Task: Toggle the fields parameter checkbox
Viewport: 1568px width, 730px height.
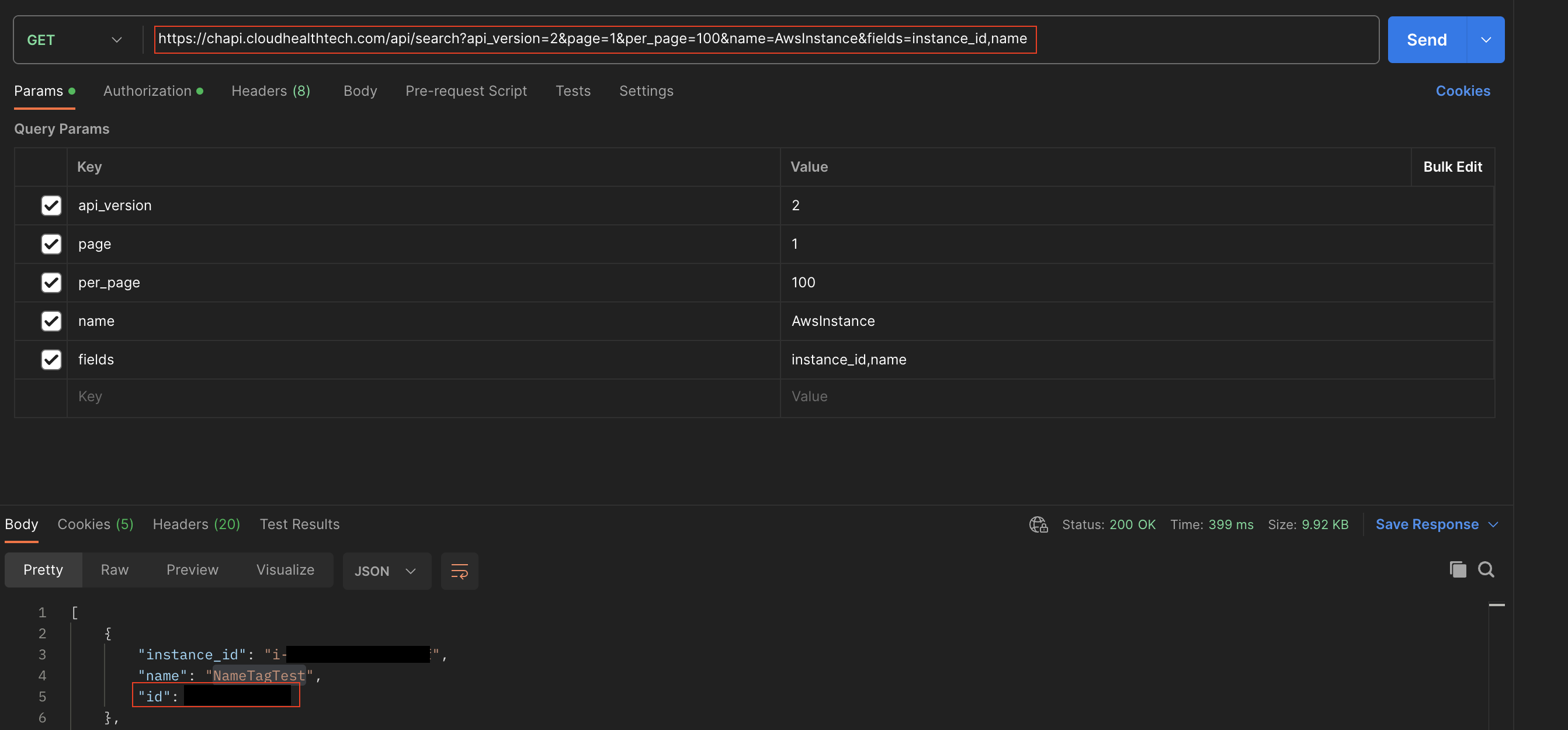Action: pos(51,360)
